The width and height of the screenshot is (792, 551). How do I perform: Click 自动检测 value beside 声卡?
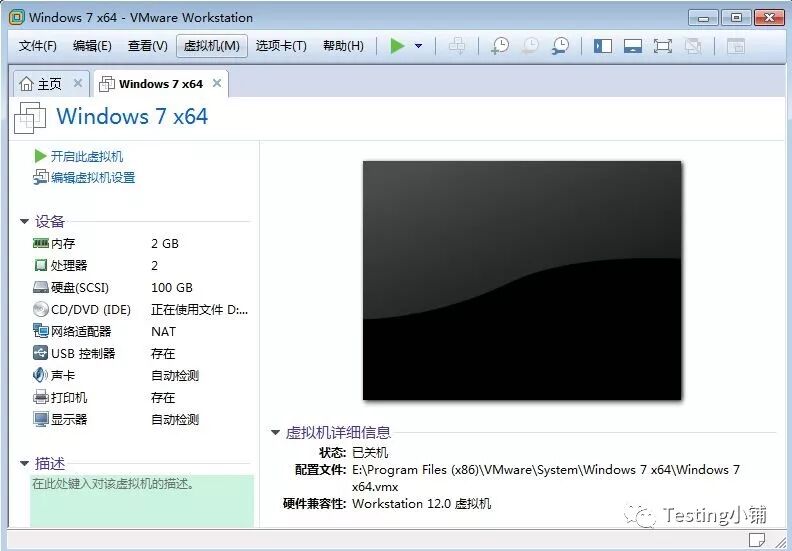[x=175, y=375]
